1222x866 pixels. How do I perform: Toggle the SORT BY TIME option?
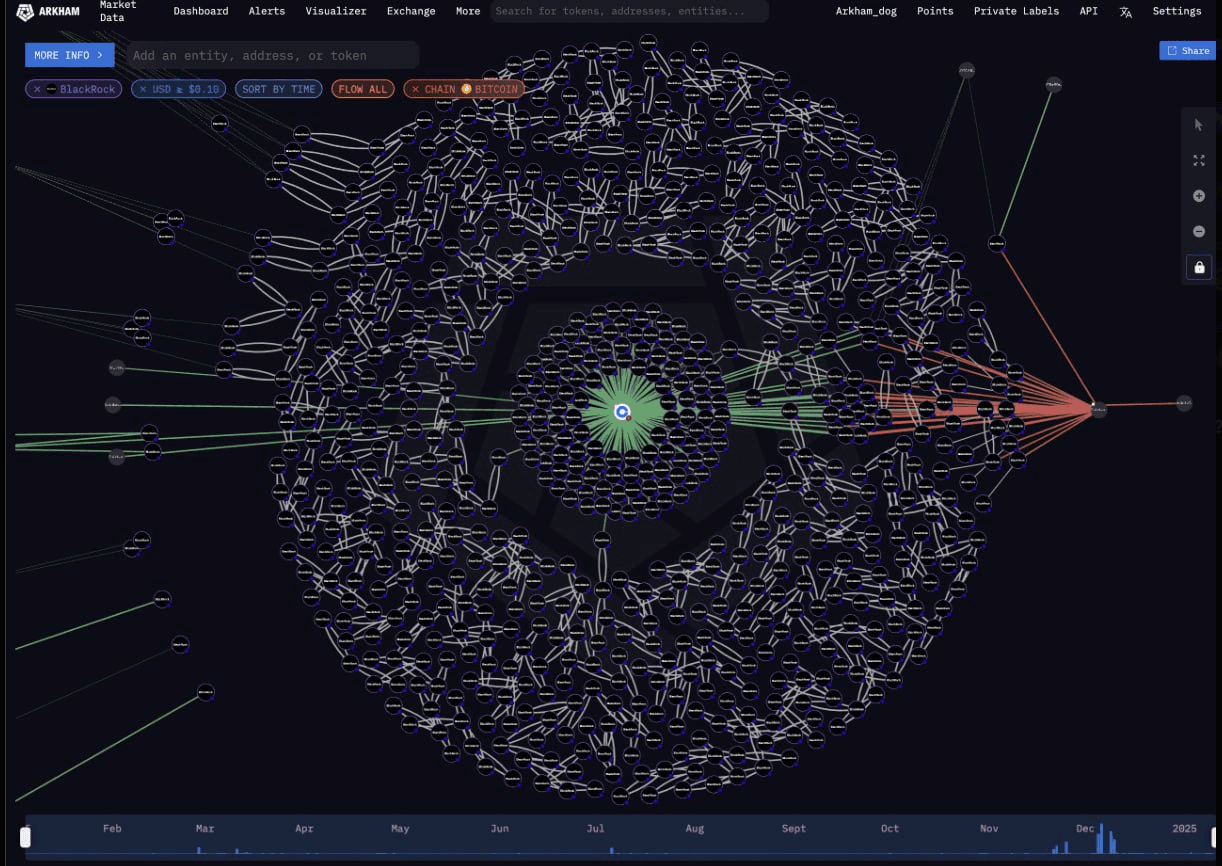(x=279, y=89)
